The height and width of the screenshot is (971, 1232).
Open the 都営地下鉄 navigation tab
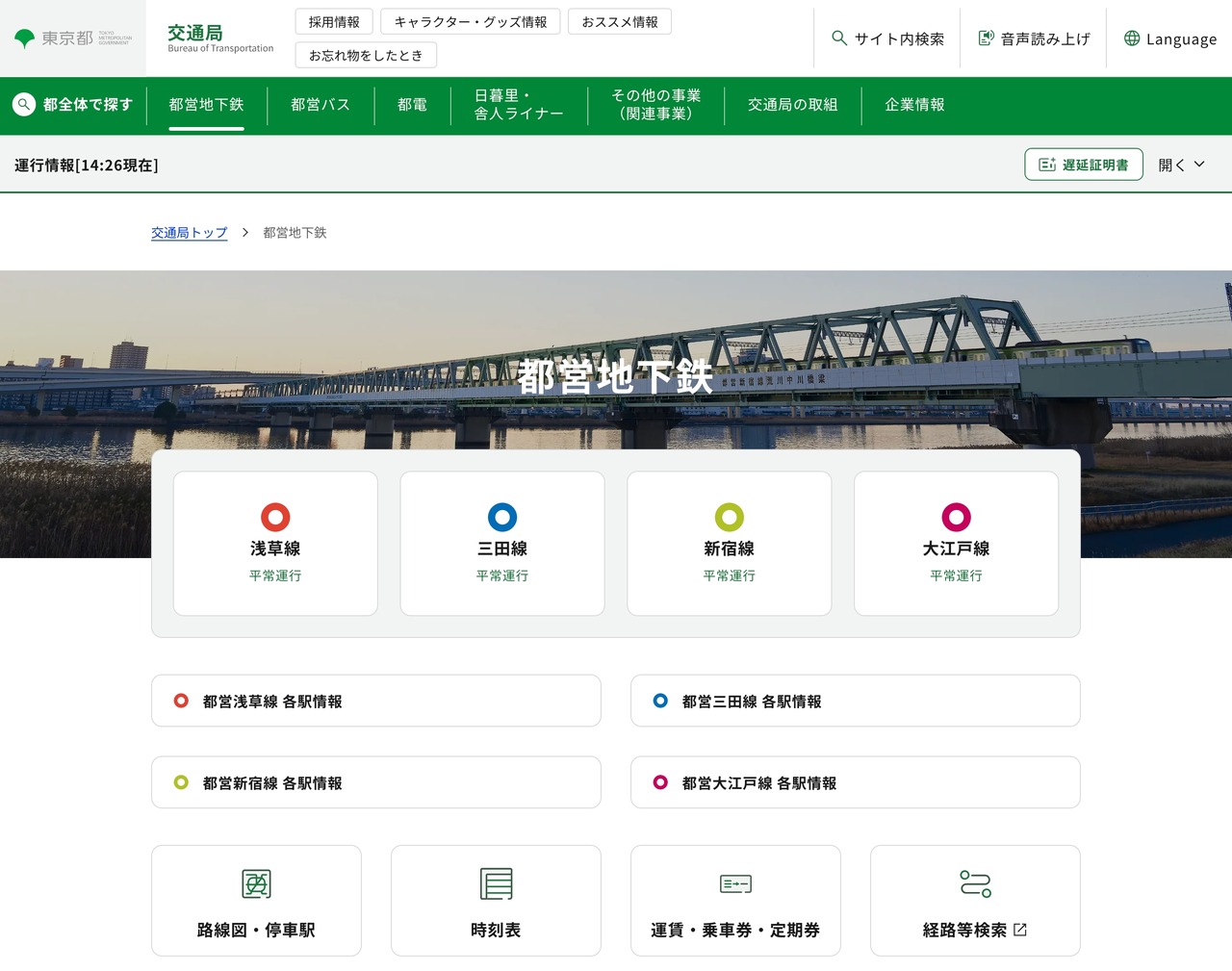(x=206, y=105)
